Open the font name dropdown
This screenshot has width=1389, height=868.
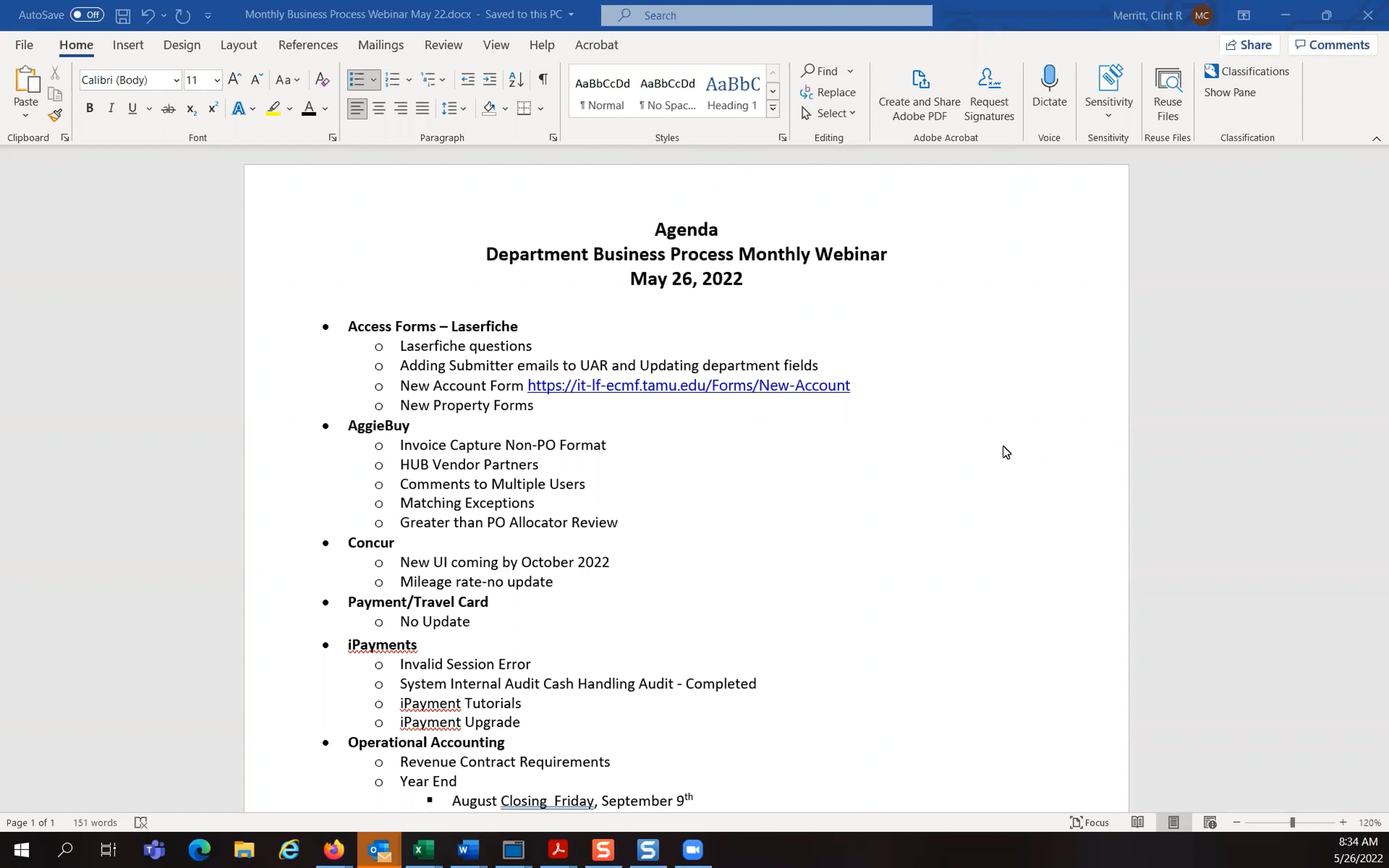point(176,80)
